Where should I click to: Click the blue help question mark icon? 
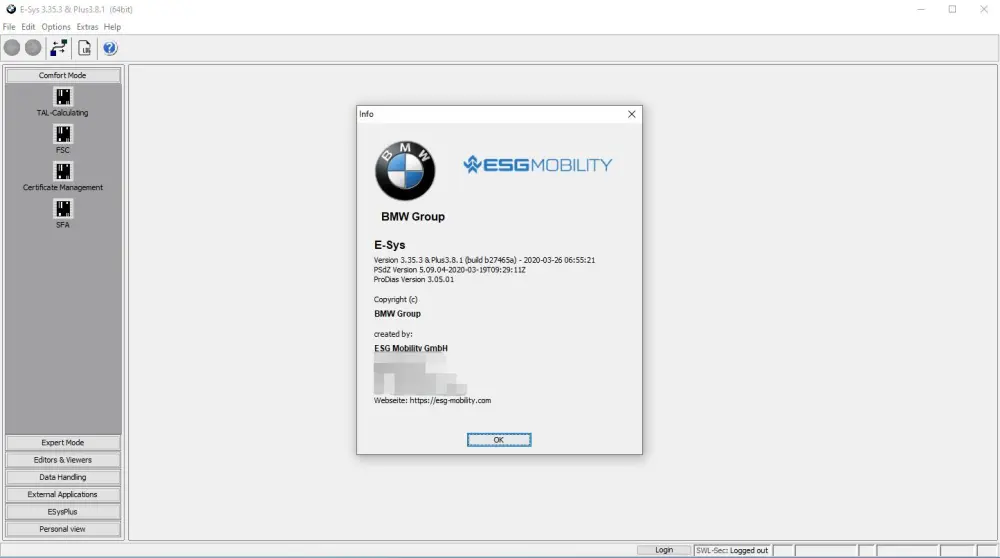(x=110, y=48)
